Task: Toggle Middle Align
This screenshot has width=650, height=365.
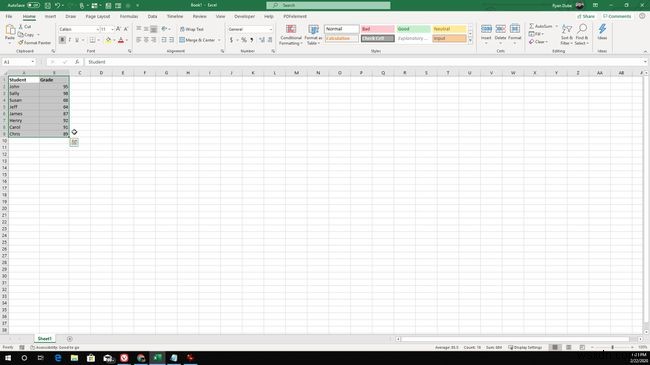Action: point(146,29)
